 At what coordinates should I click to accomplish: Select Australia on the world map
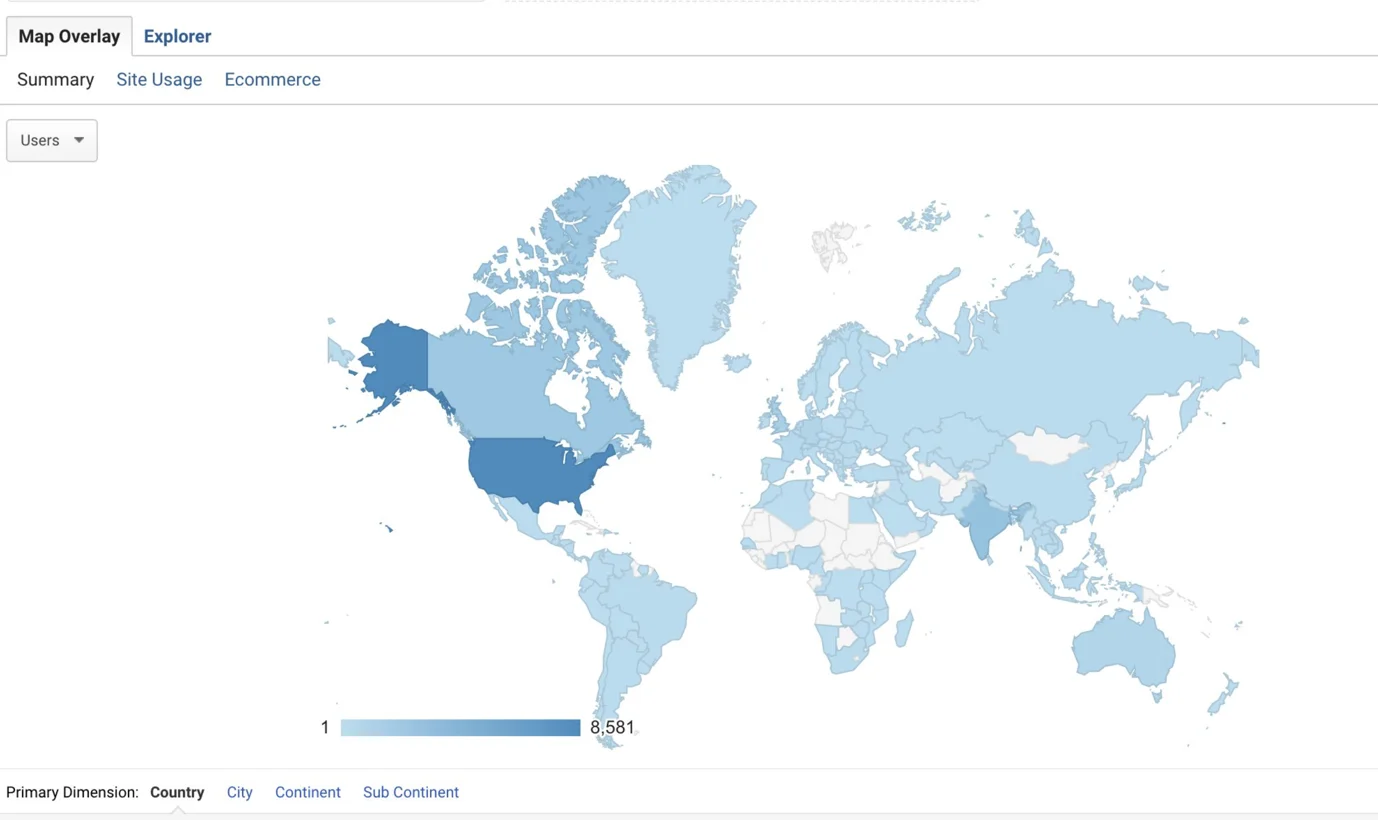tap(1122, 650)
